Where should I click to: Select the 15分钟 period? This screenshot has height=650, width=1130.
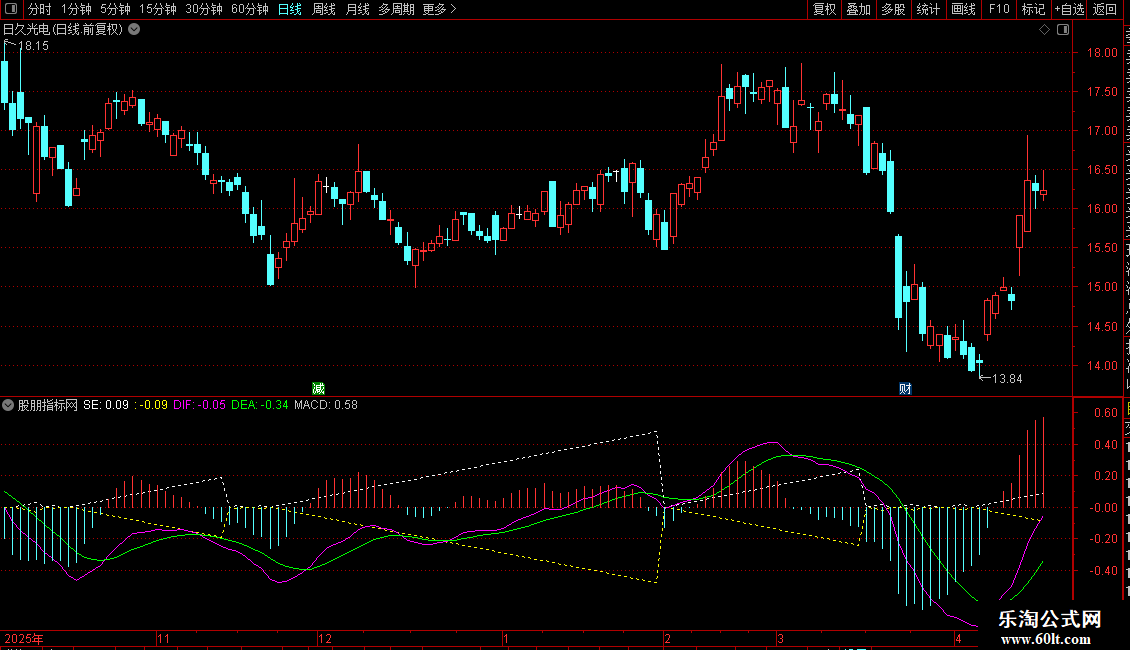(x=158, y=9)
